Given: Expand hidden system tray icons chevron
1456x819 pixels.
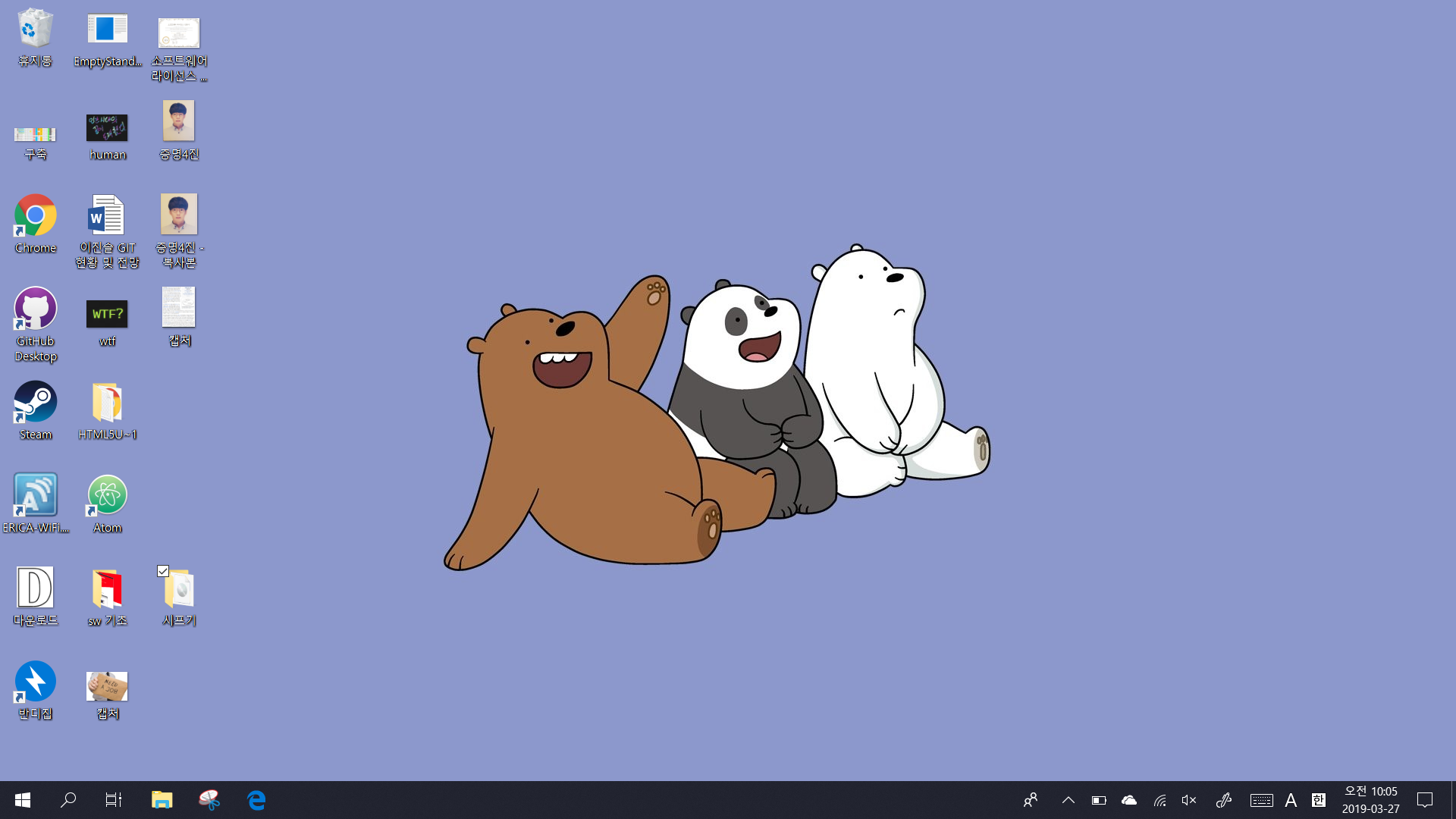Looking at the screenshot, I should [x=1068, y=800].
